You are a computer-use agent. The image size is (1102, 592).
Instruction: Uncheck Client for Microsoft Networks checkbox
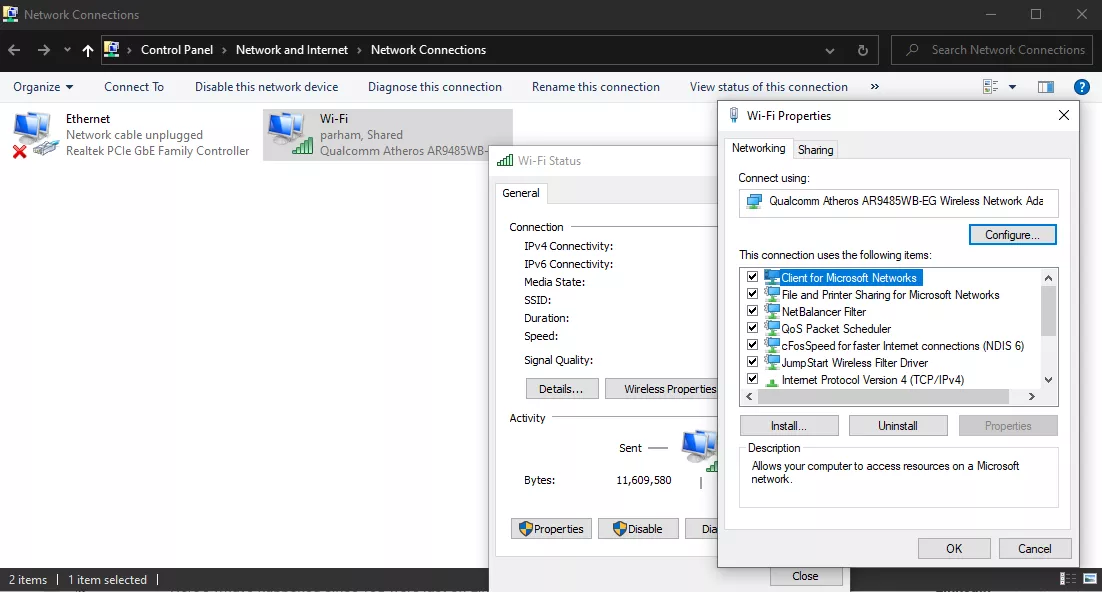point(752,277)
